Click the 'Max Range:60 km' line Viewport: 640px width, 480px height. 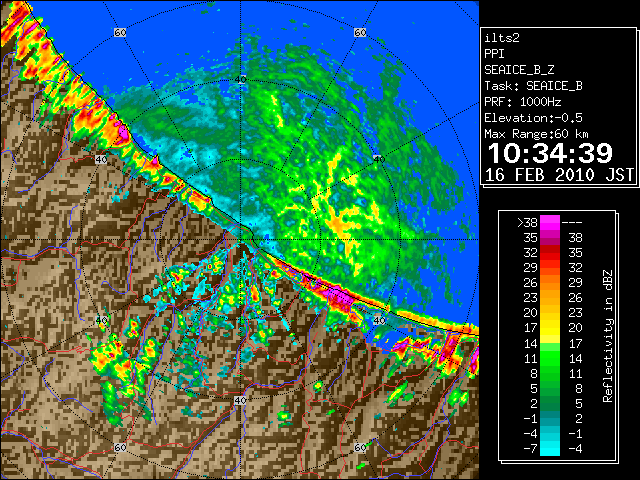coord(537,134)
